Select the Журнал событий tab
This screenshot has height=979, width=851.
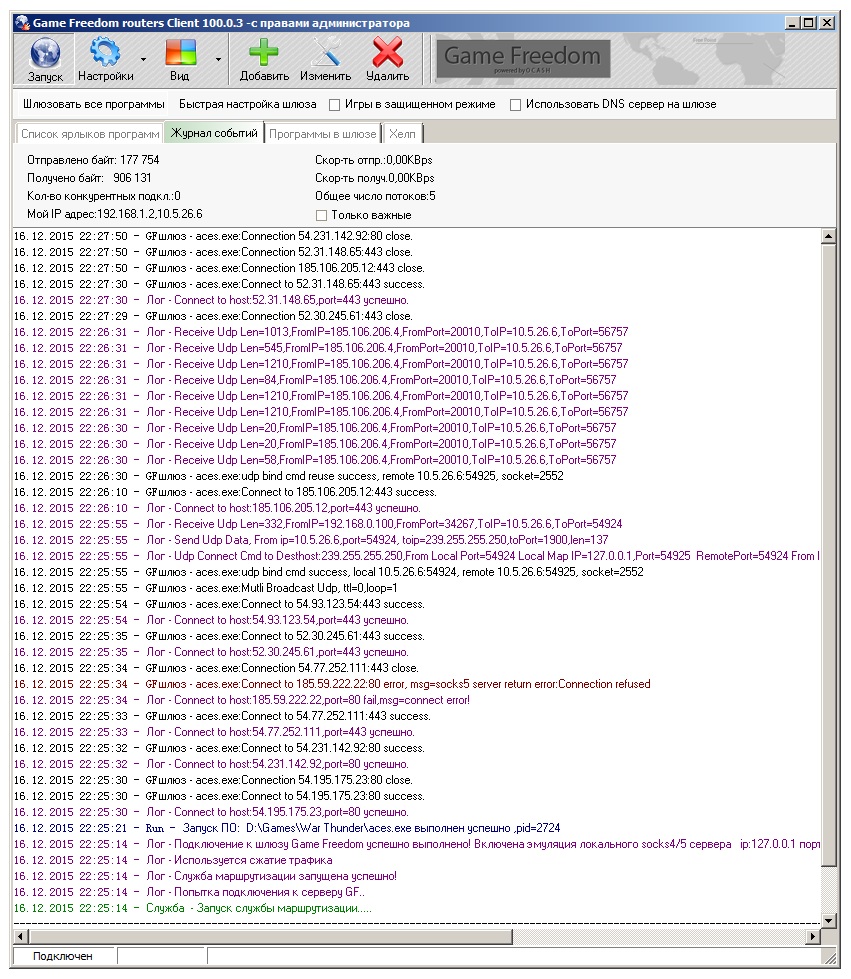(x=214, y=133)
